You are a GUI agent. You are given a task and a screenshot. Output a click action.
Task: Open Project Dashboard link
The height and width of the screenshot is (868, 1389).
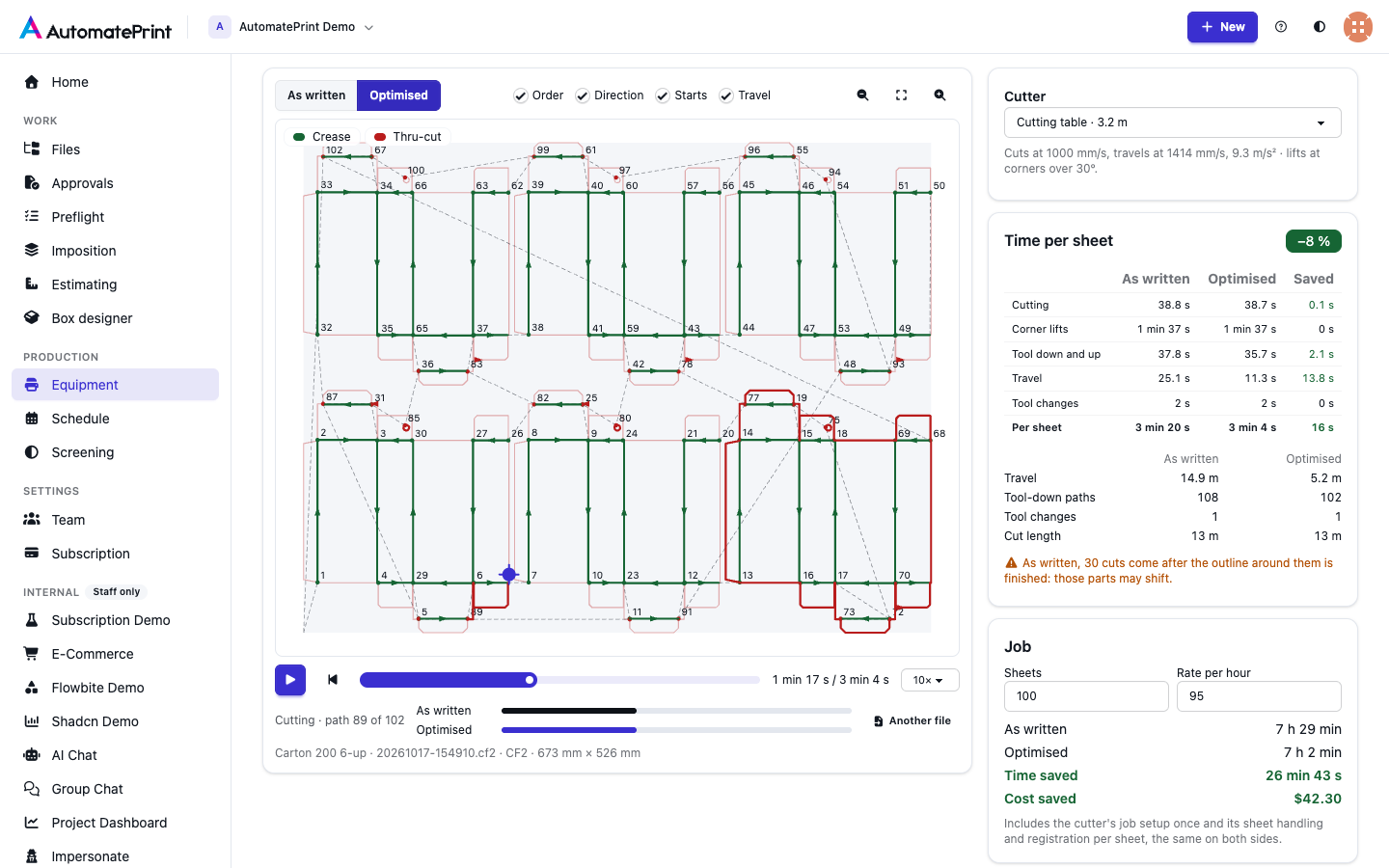[x=115, y=823]
